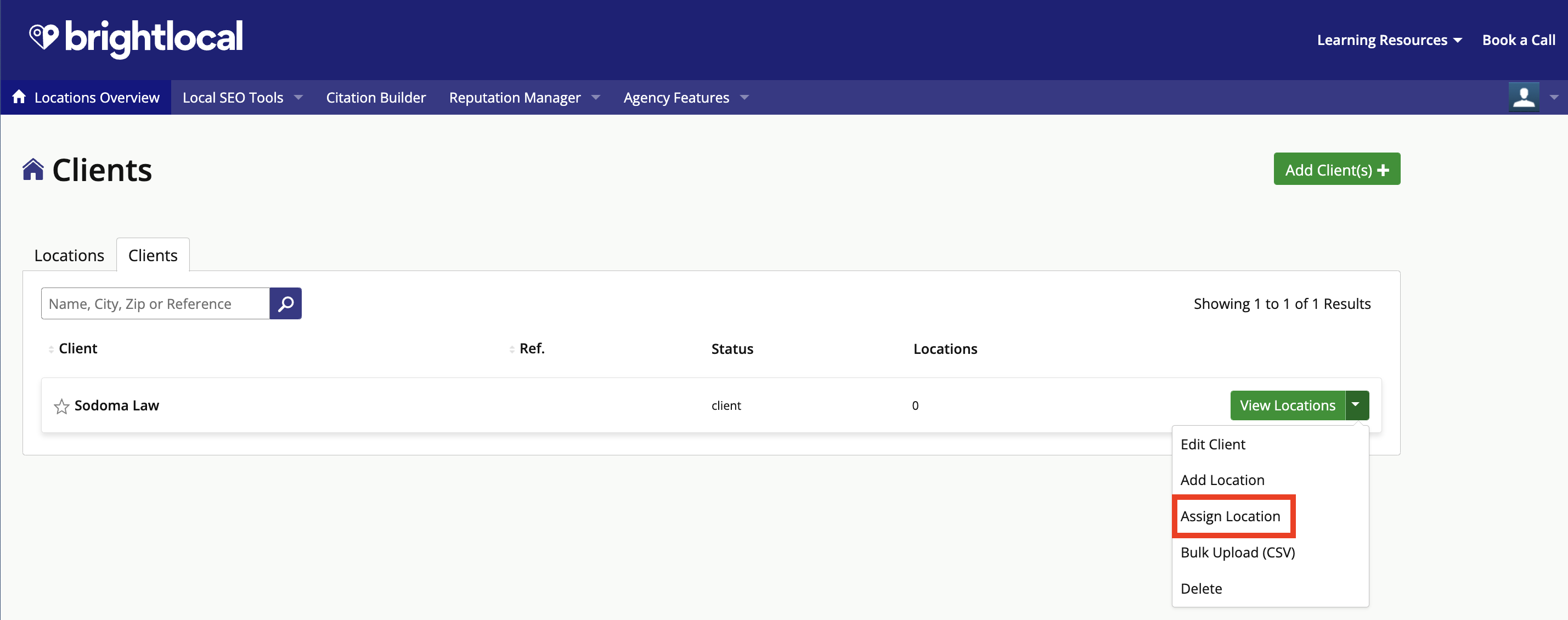The image size is (1568, 620).
Task: Expand the arrow next to the avatar
Action: coord(1554,97)
